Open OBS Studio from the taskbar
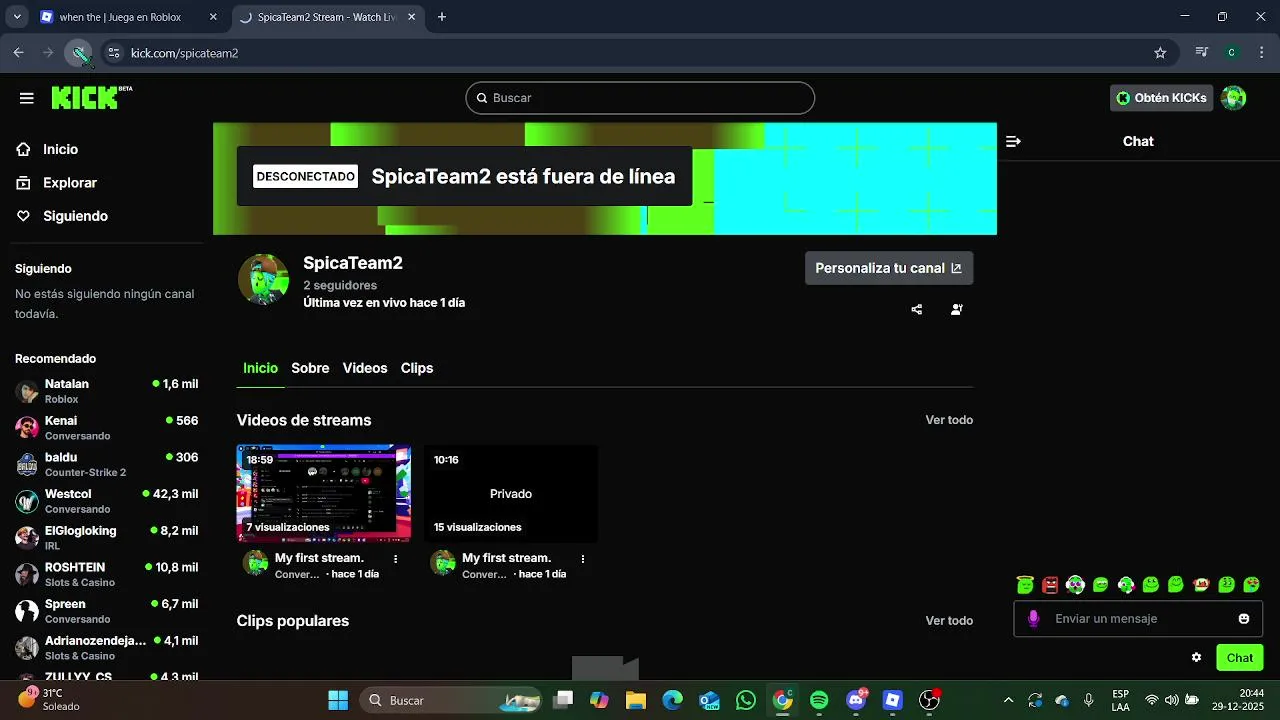The width and height of the screenshot is (1280, 720). coord(930,700)
